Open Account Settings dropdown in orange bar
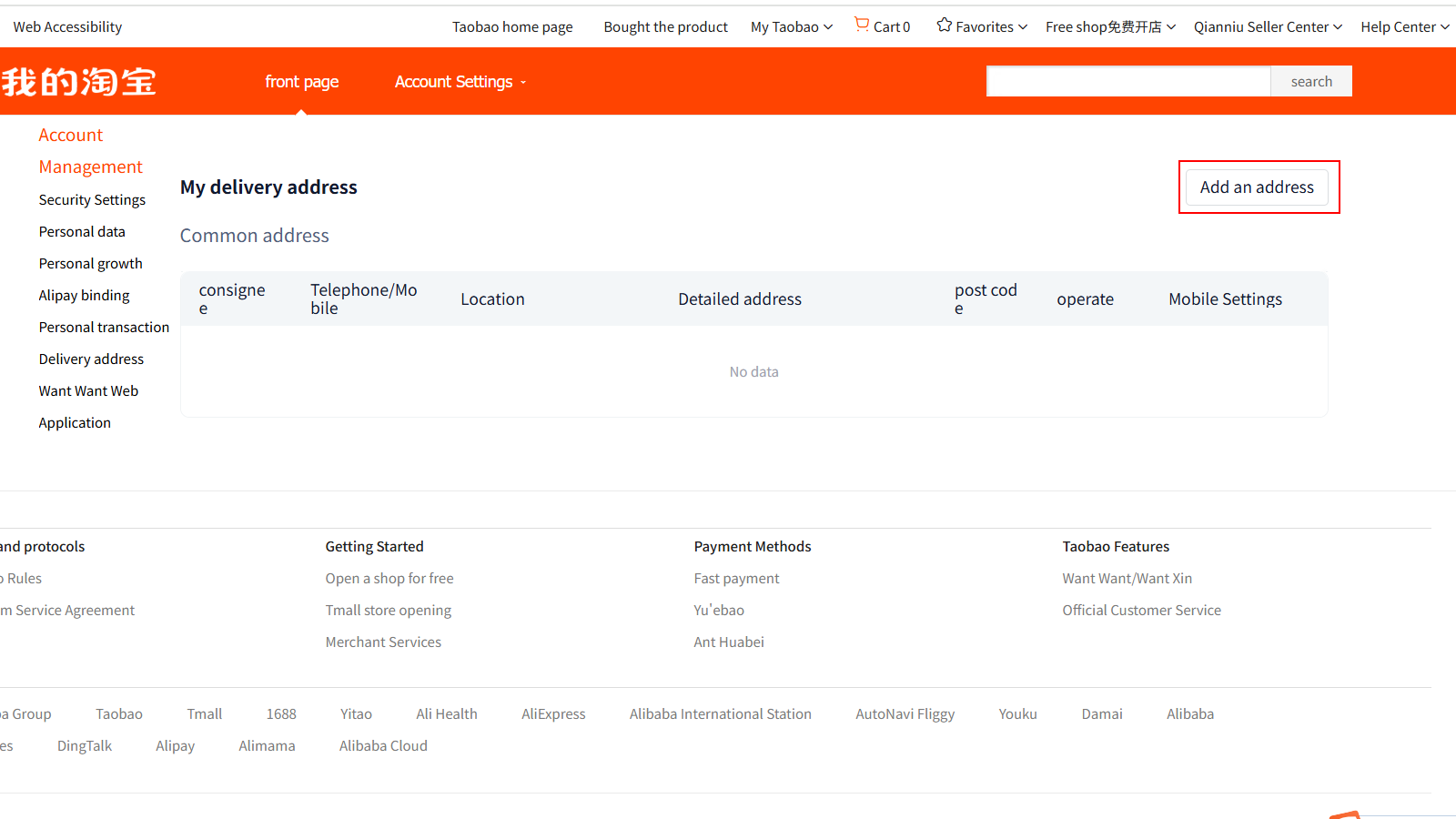Screen dimensions: 1456x819 [x=460, y=82]
